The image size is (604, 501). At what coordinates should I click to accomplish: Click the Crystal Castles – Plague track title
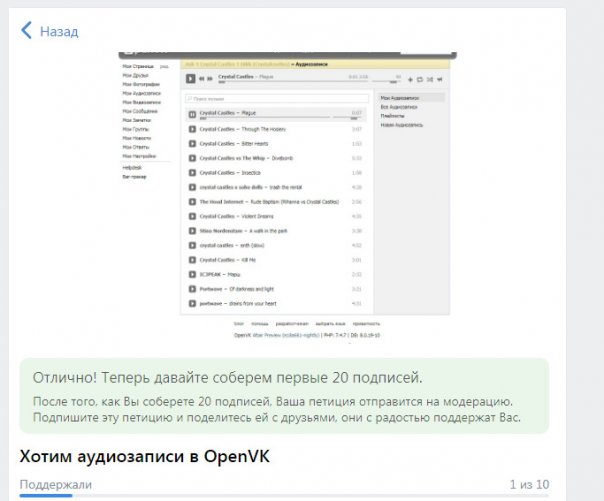[228, 113]
